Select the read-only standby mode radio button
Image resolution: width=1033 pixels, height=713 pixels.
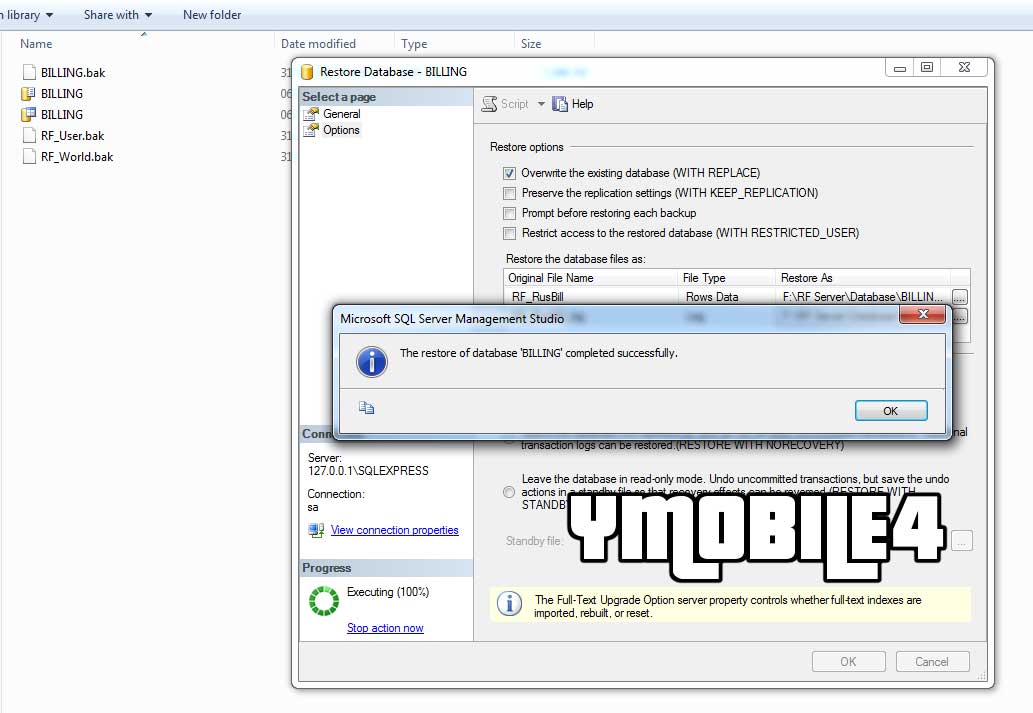pos(509,492)
